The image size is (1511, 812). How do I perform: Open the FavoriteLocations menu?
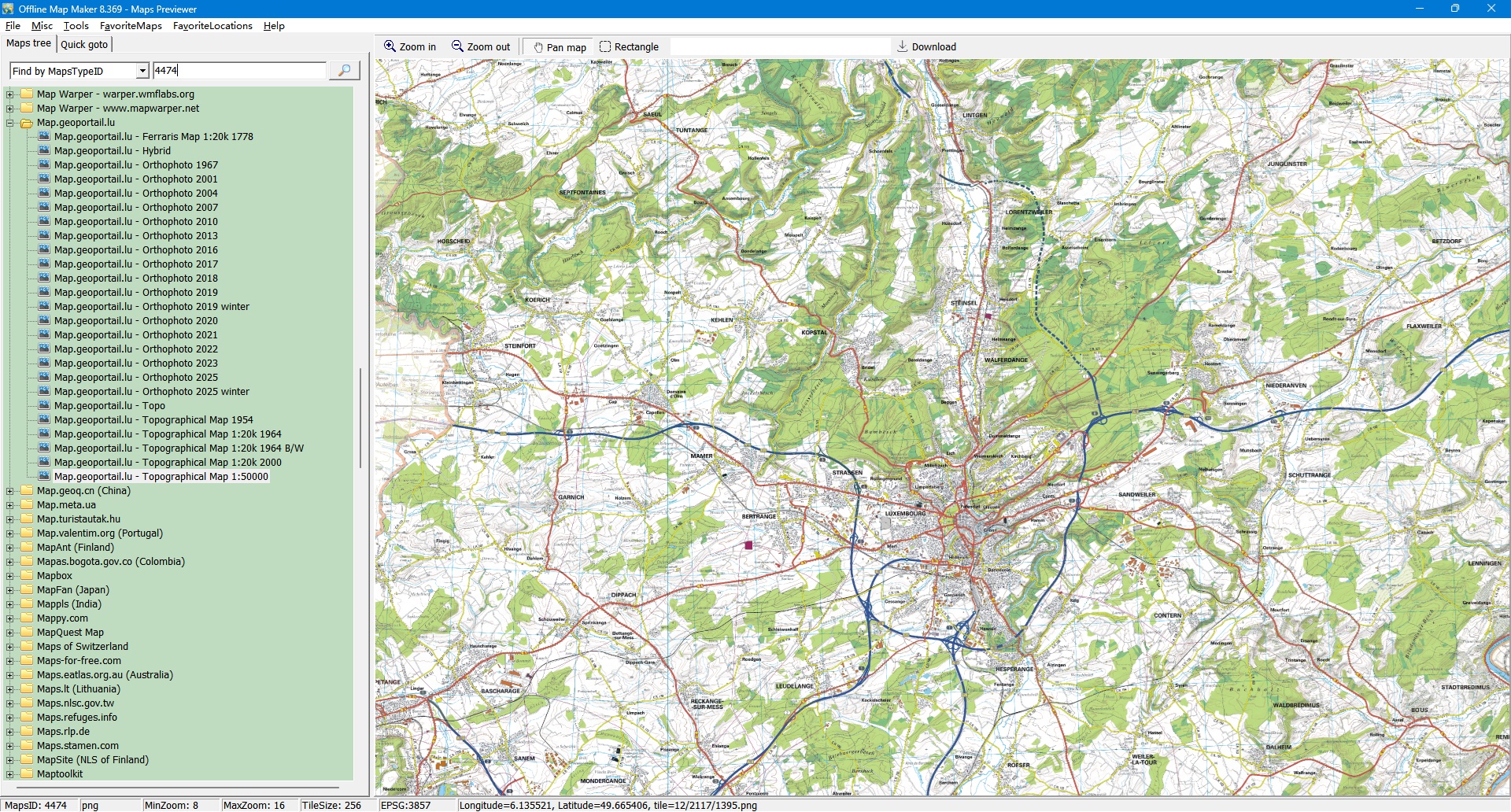click(x=212, y=26)
